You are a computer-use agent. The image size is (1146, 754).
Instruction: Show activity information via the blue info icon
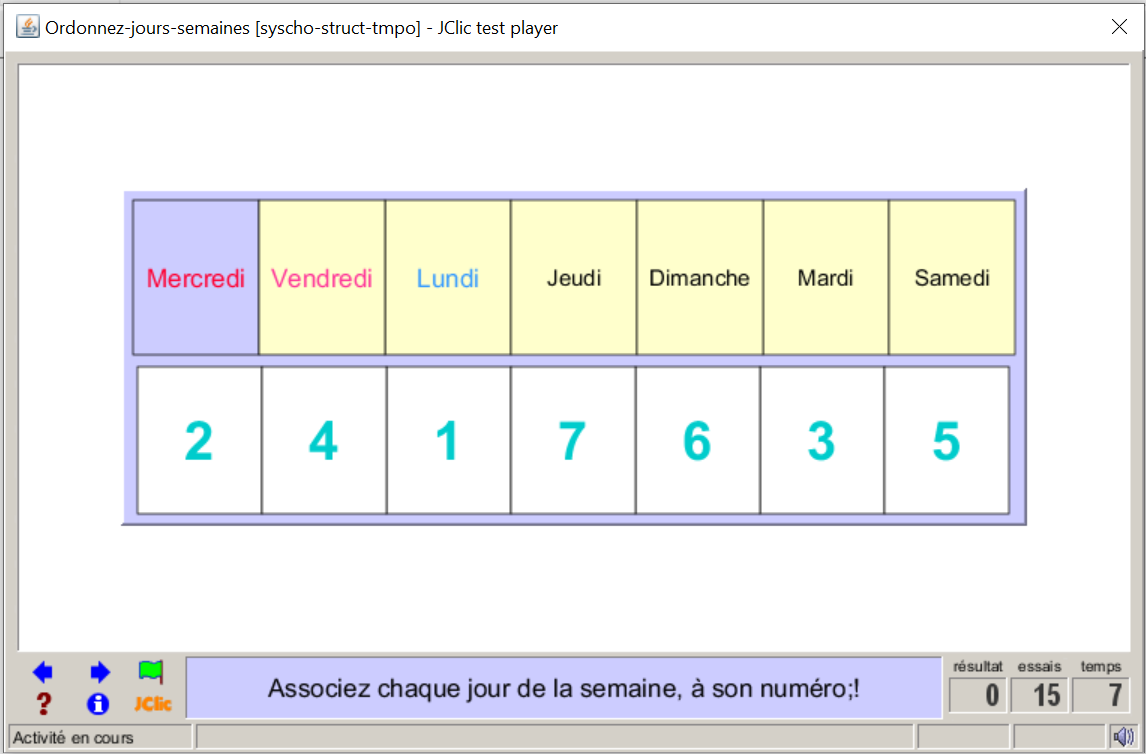point(98,704)
